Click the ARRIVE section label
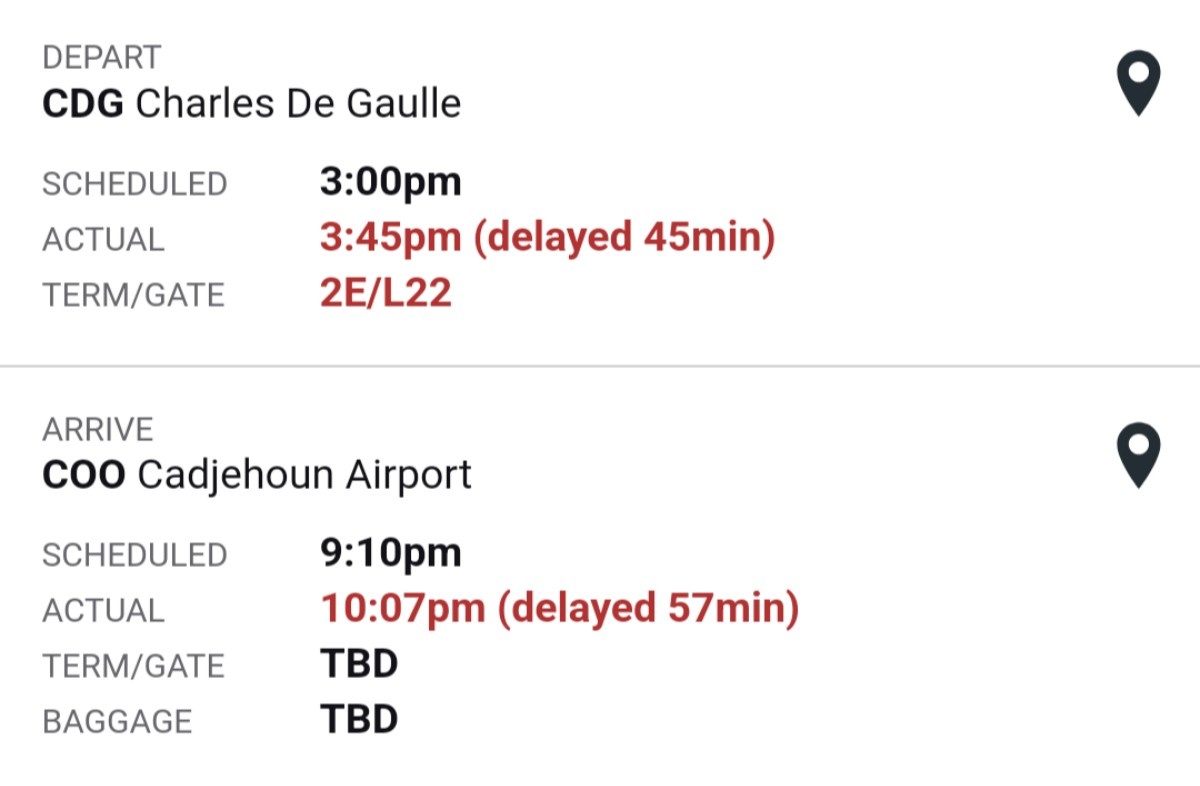Image resolution: width=1200 pixels, height=786 pixels. click(98, 429)
